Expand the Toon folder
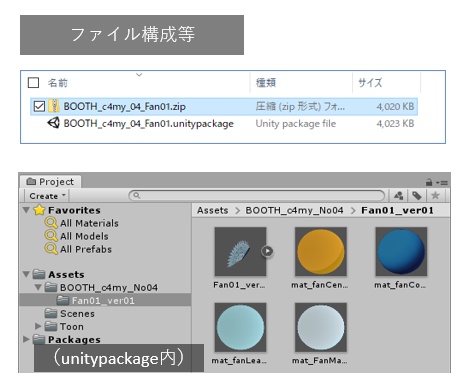 click(38, 326)
